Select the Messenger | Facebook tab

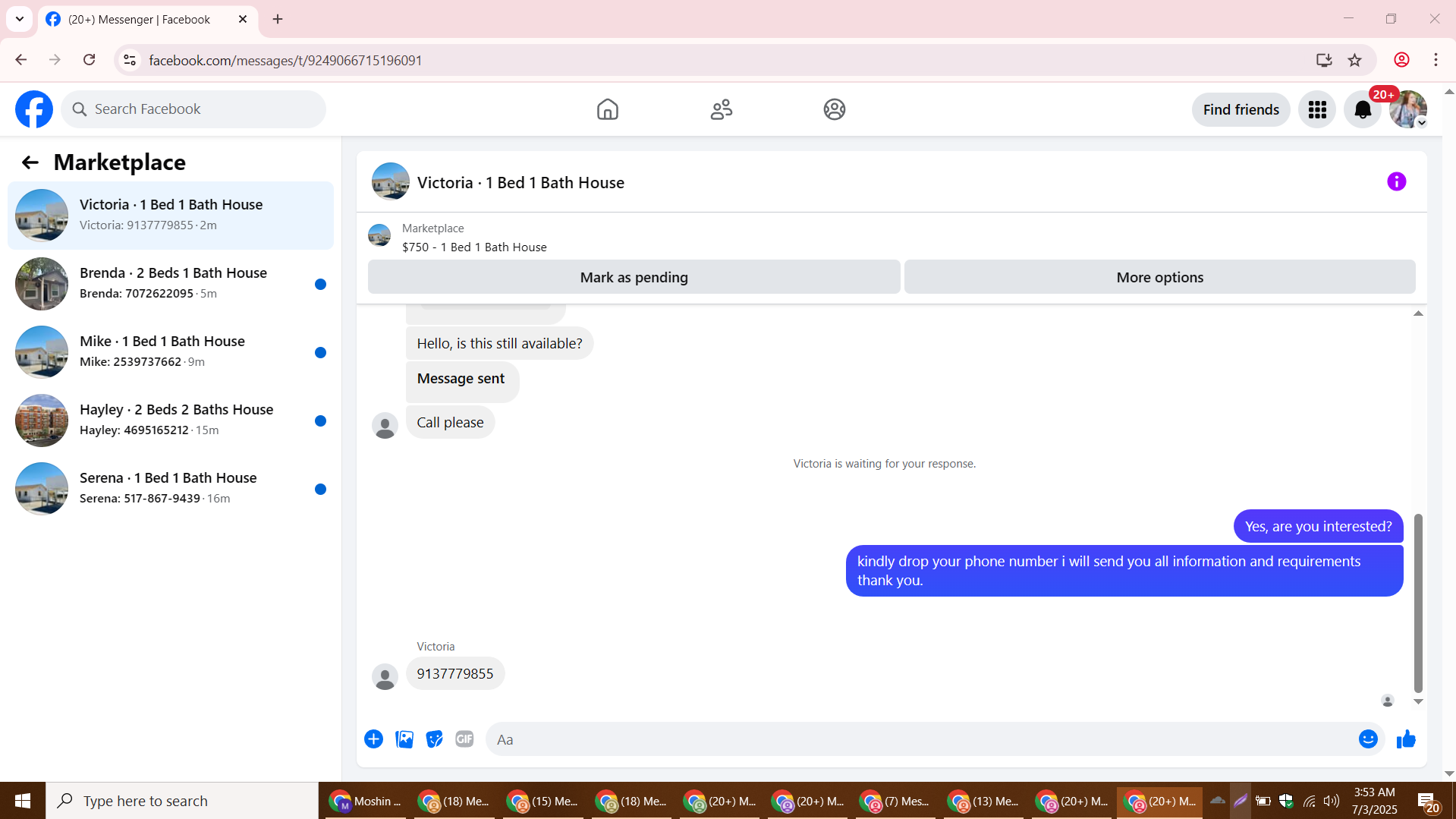pyautogui.click(x=148, y=19)
